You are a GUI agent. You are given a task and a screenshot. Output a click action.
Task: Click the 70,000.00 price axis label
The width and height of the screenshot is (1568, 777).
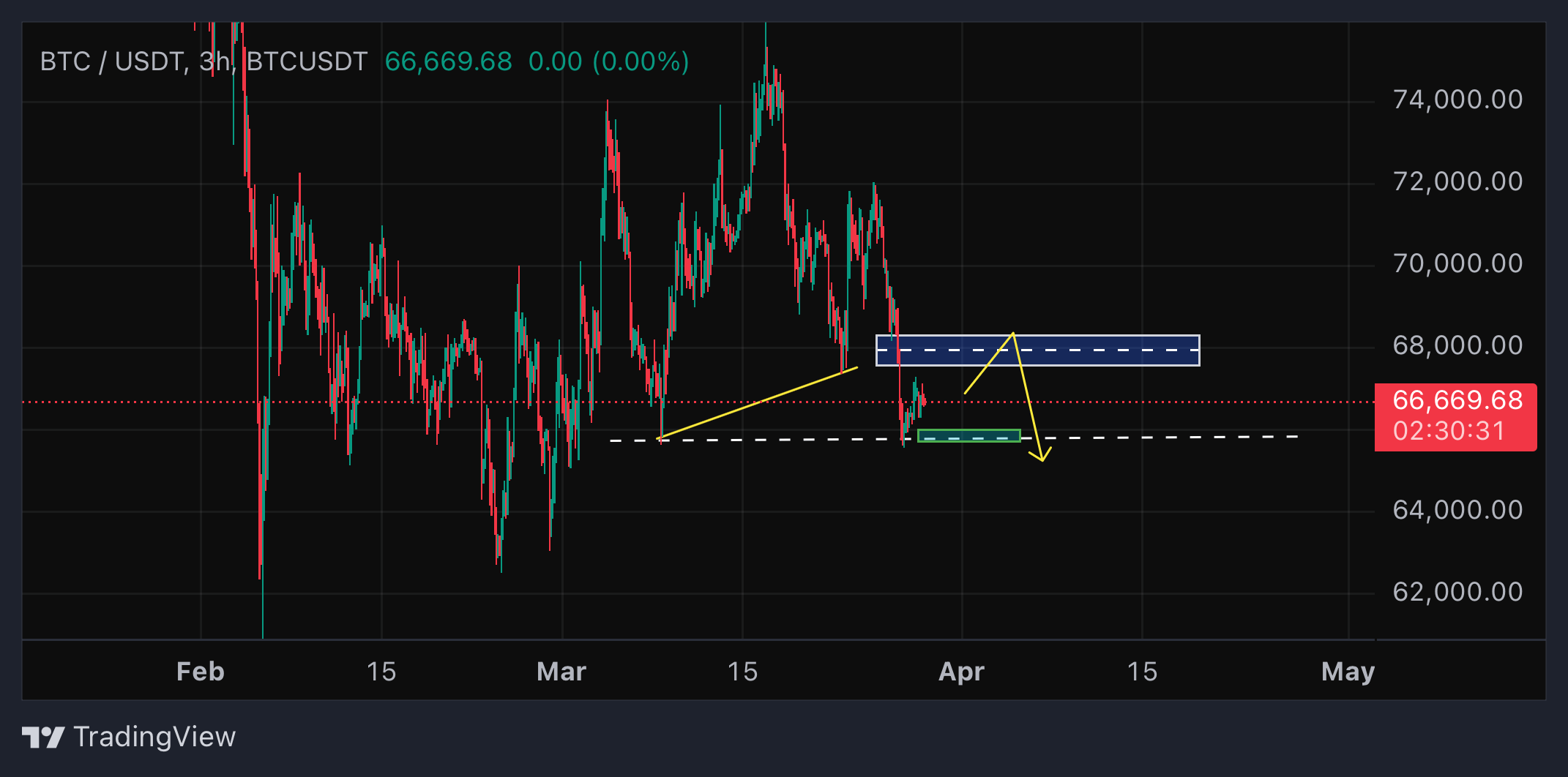[x=1457, y=263]
